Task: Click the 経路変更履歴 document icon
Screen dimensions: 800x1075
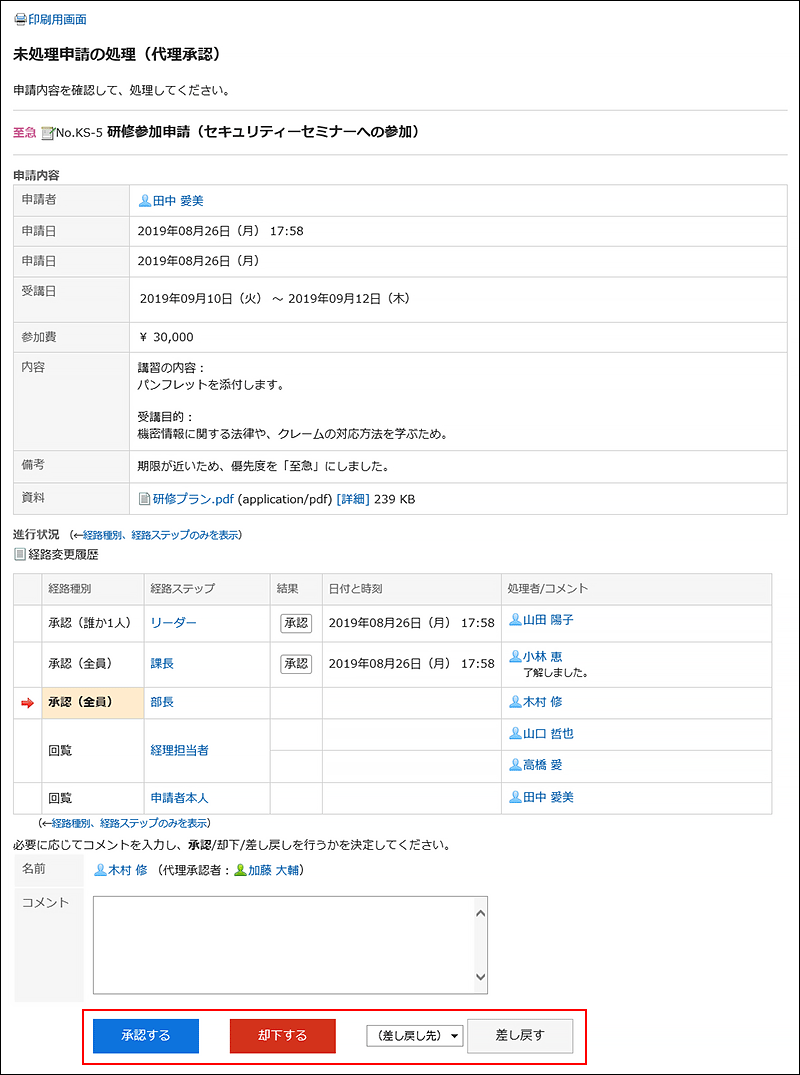Action: click(20, 555)
